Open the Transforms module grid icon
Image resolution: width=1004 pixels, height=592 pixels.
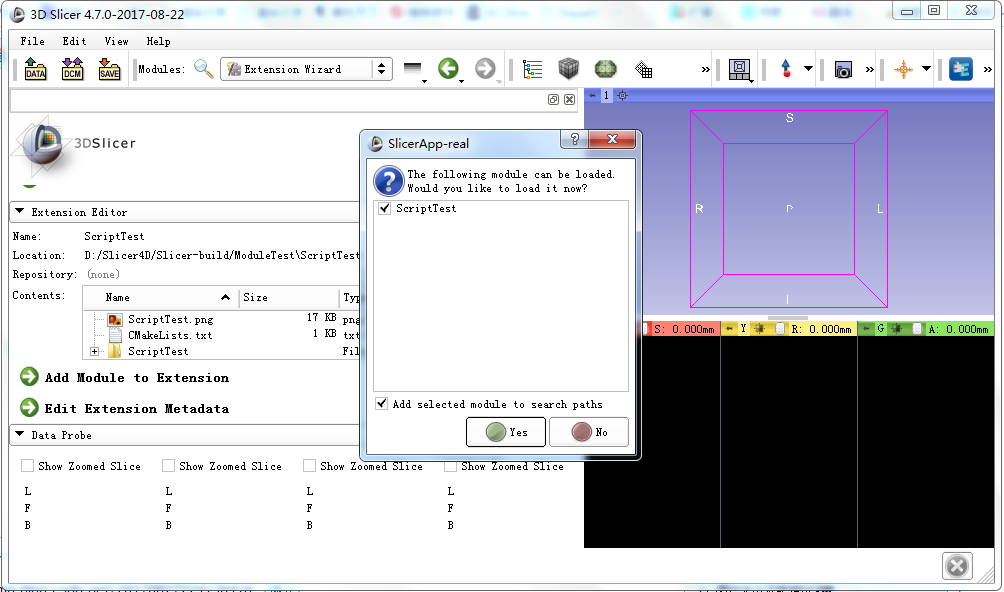(x=644, y=69)
